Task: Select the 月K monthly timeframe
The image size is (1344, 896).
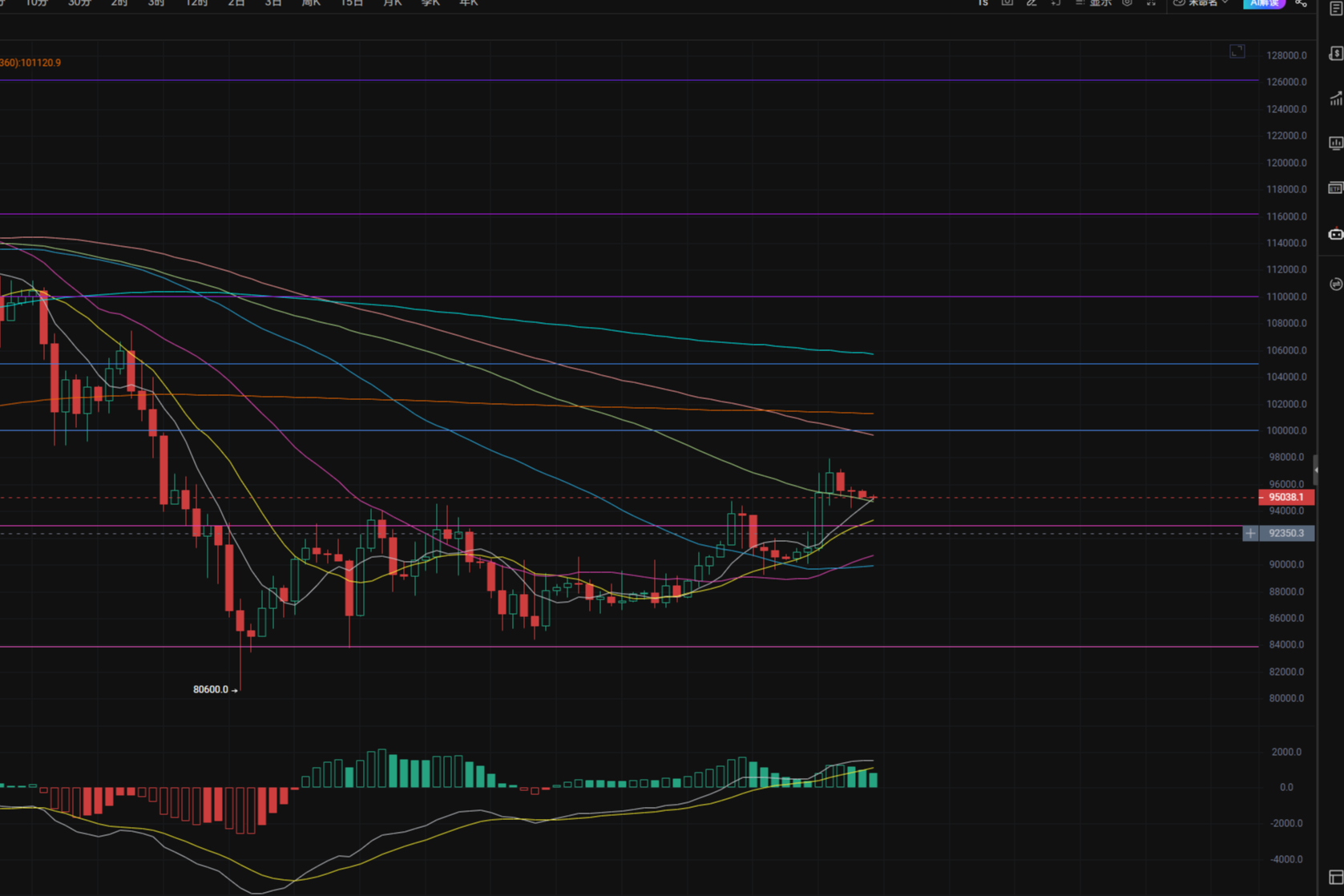Action: tap(392, 3)
